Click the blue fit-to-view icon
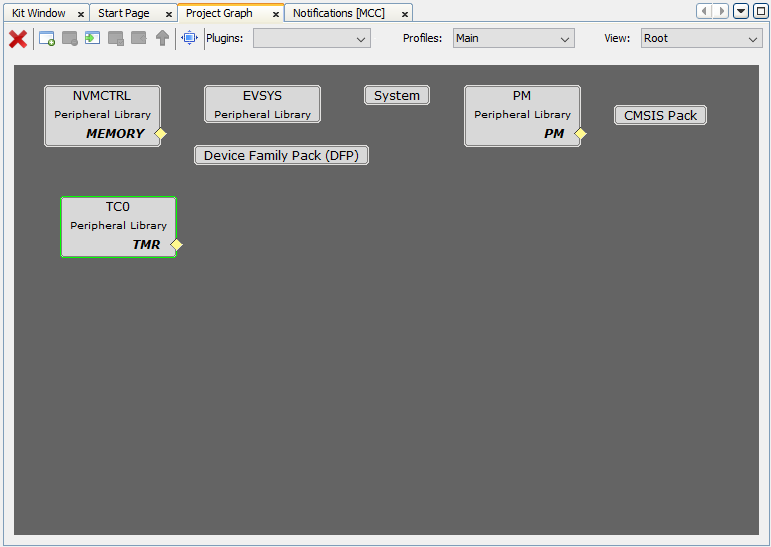This screenshot has width=771, height=547. (189, 38)
